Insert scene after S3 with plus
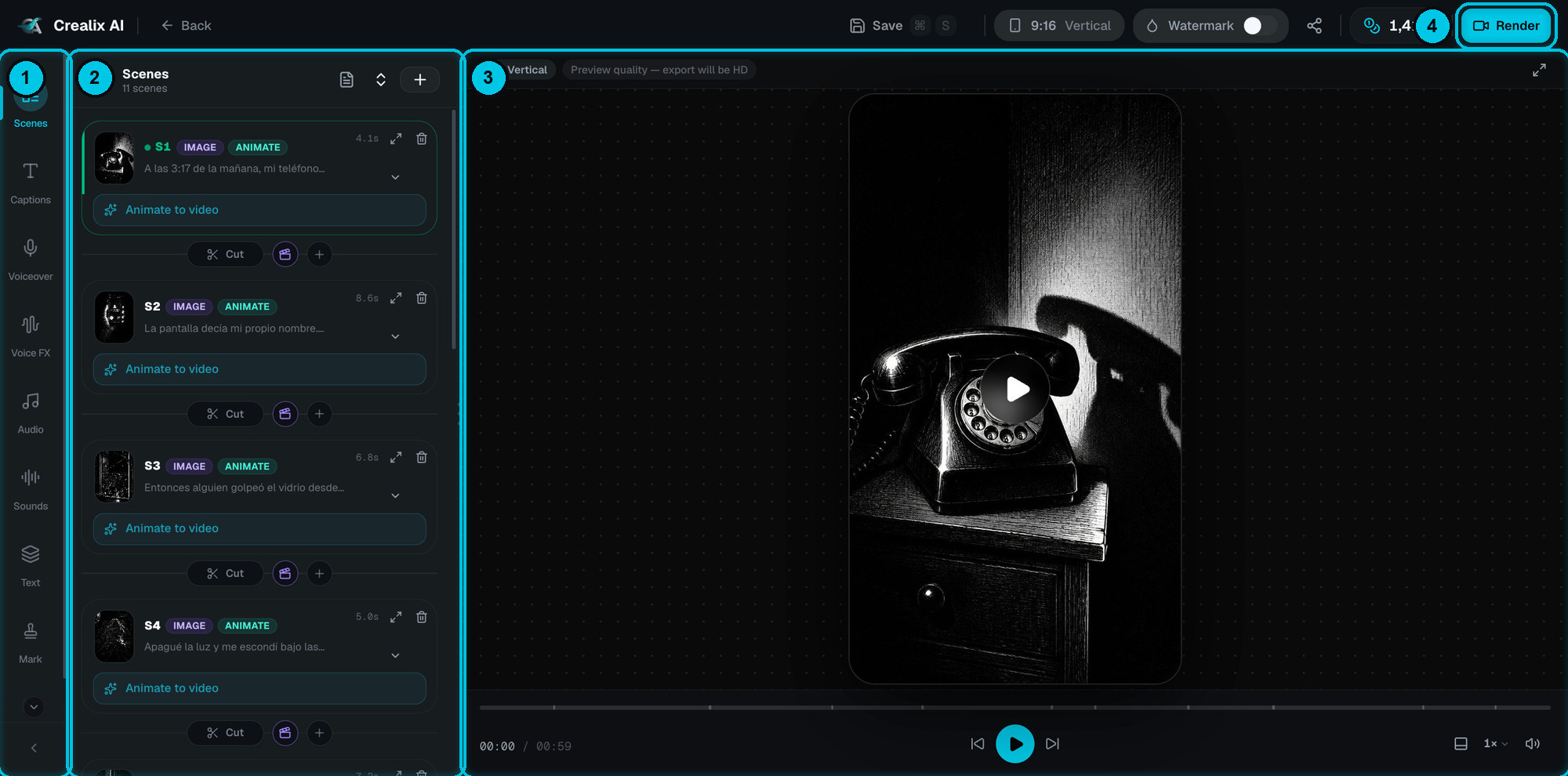The height and width of the screenshot is (776, 1568). [x=319, y=573]
